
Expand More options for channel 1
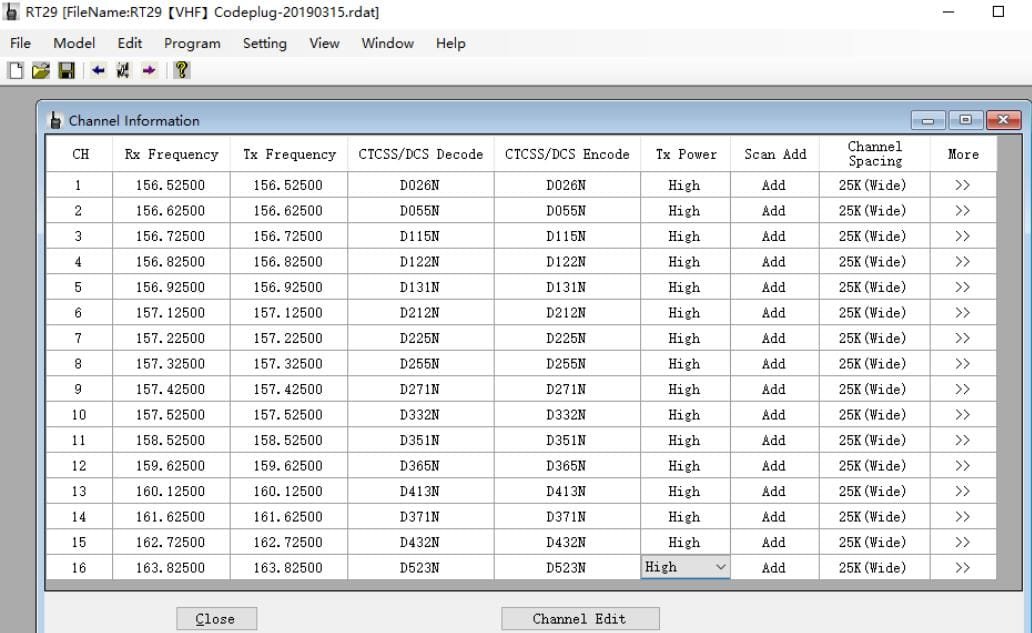coord(963,185)
